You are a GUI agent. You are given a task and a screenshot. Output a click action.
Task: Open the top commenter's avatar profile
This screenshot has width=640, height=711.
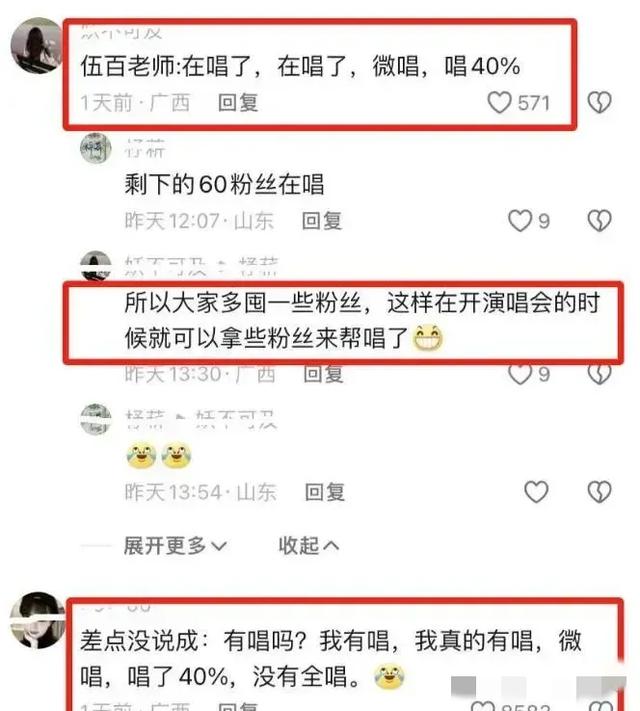click(36, 45)
